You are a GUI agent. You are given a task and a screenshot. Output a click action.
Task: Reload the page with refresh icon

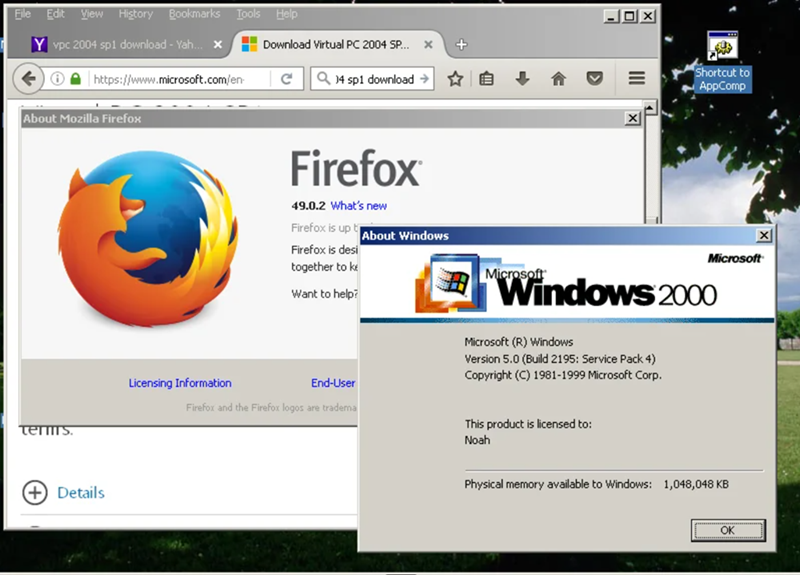tap(287, 79)
